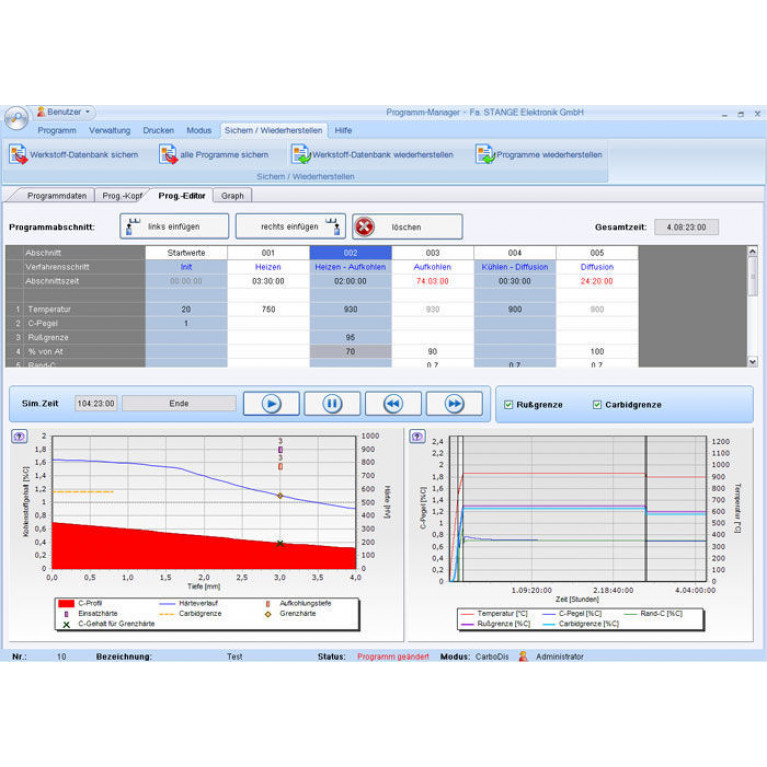Click links einfügen button
767x767 pixels.
[x=174, y=227]
